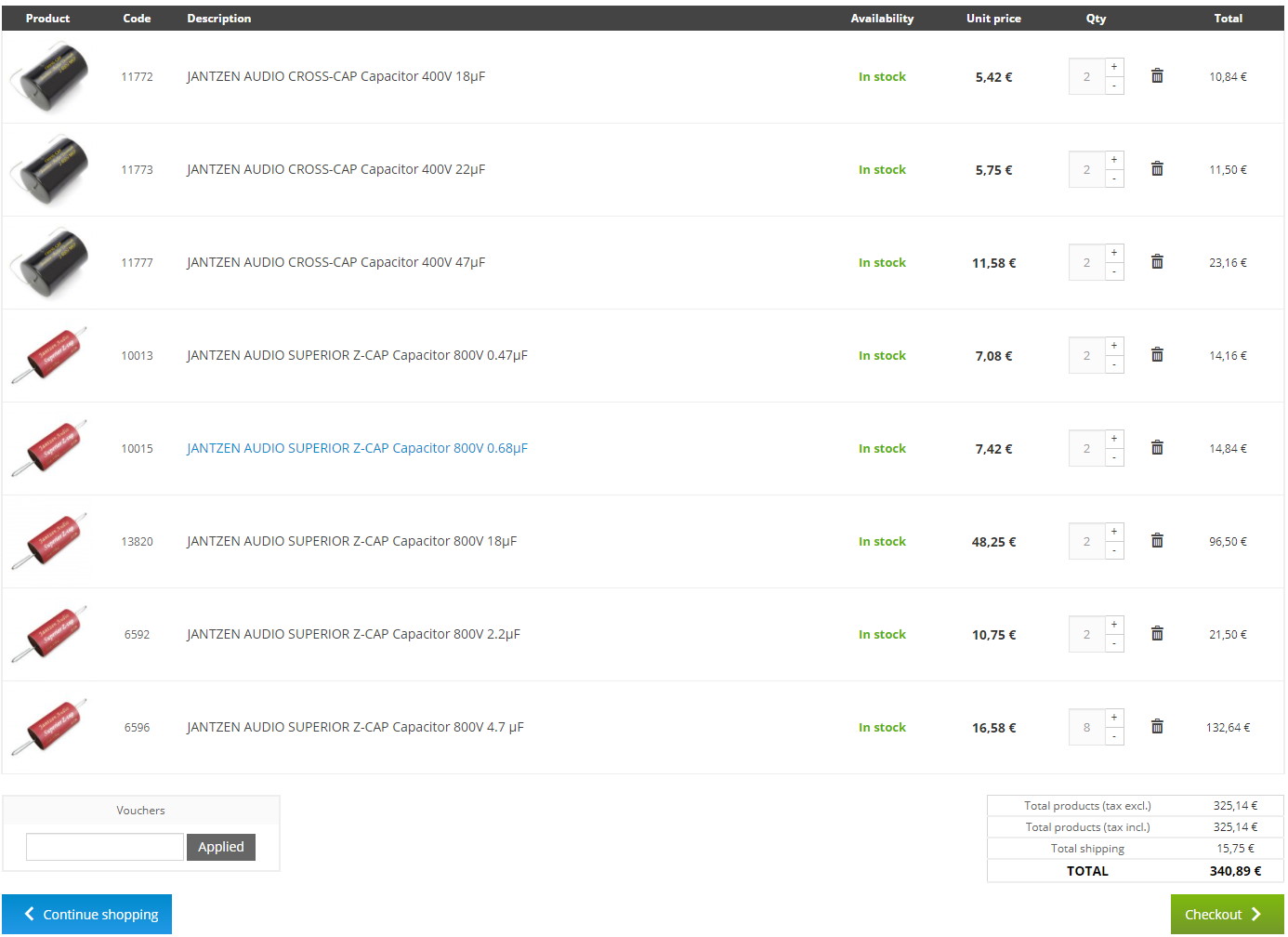Screen dimensions: 1288x937
Task: Decrease quantity of item 6596
Action: click(1114, 736)
